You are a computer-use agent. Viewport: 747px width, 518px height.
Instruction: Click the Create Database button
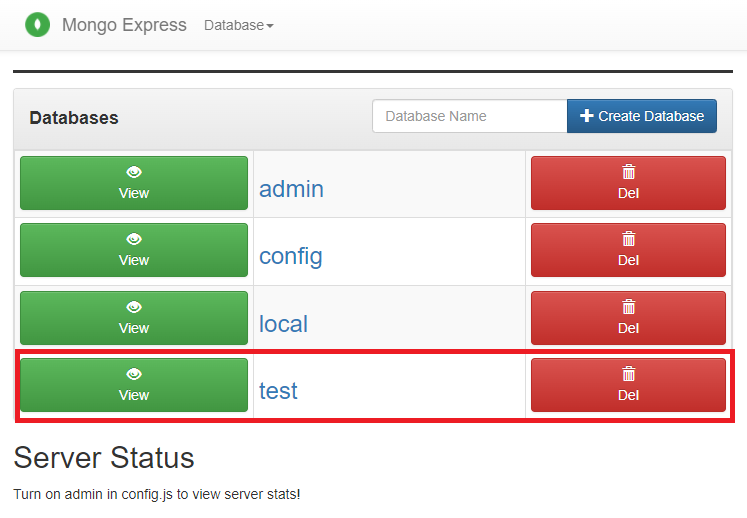coord(642,116)
